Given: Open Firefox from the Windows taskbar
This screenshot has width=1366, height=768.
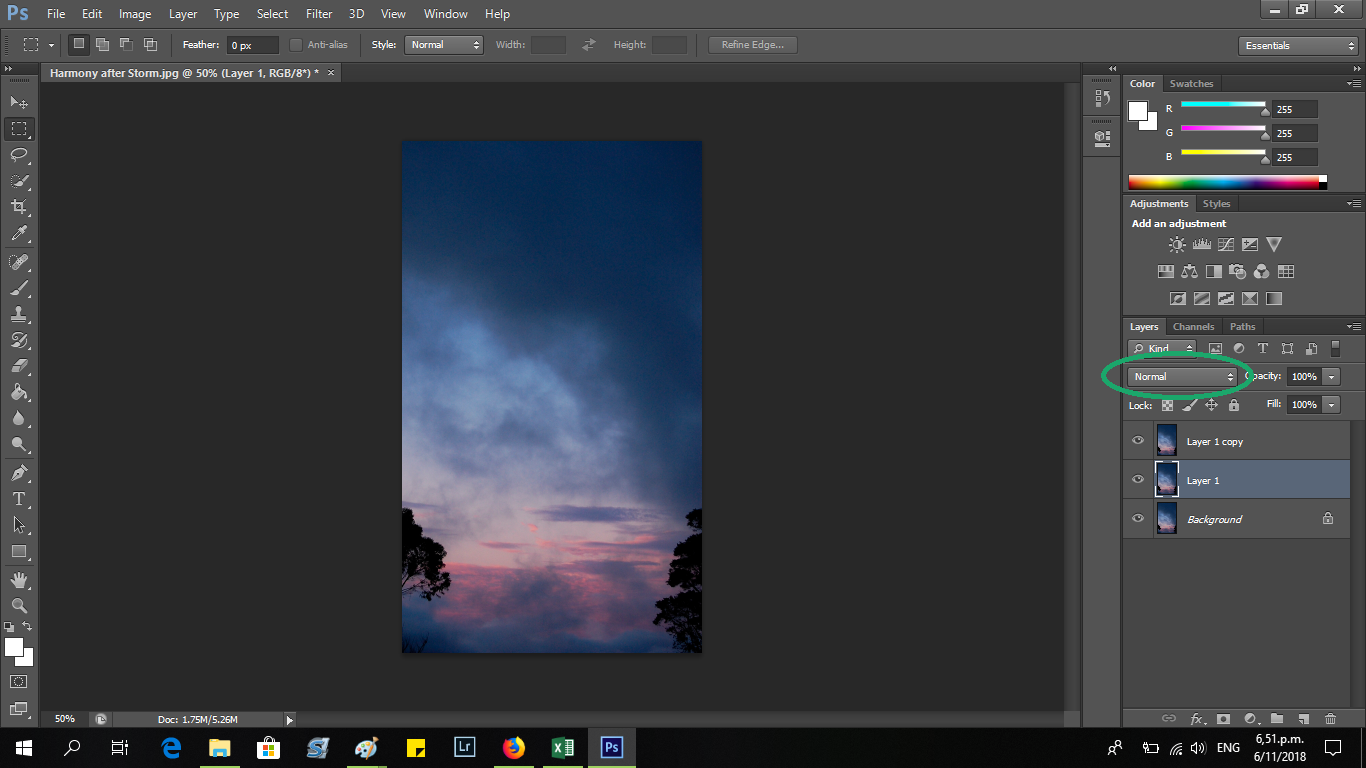Looking at the screenshot, I should pyautogui.click(x=514, y=747).
